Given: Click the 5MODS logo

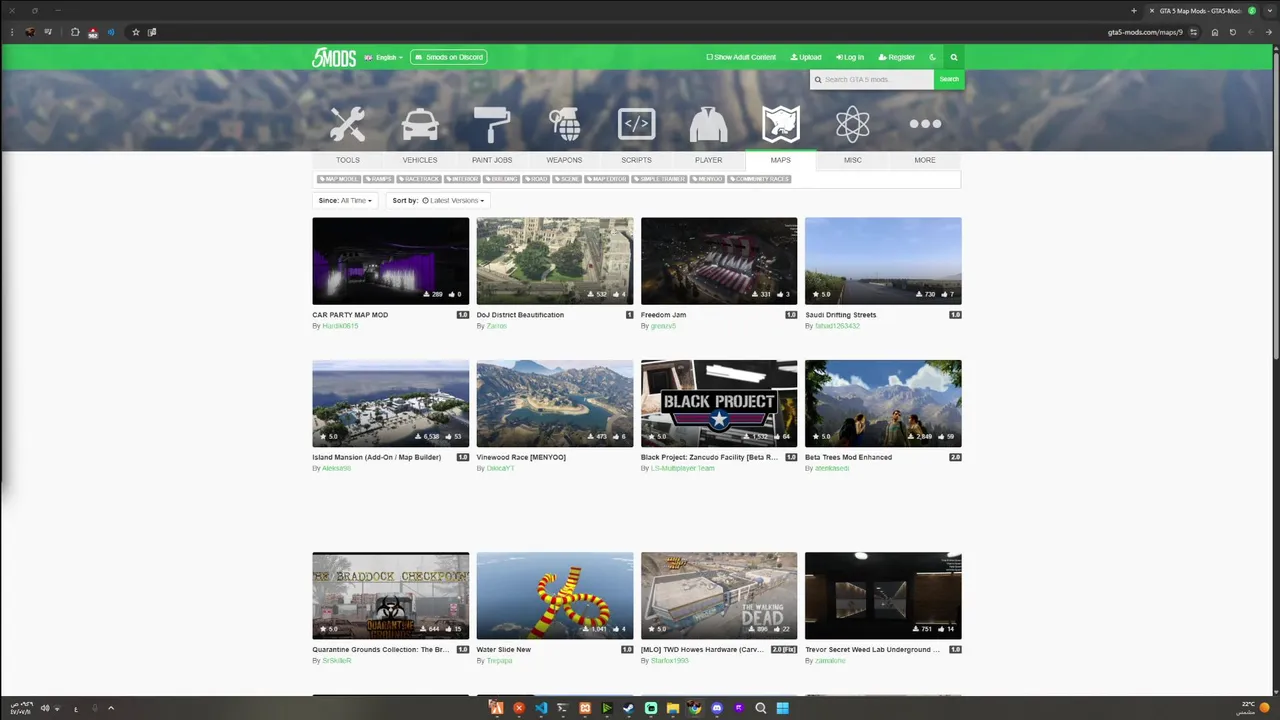Looking at the screenshot, I should 333,57.
